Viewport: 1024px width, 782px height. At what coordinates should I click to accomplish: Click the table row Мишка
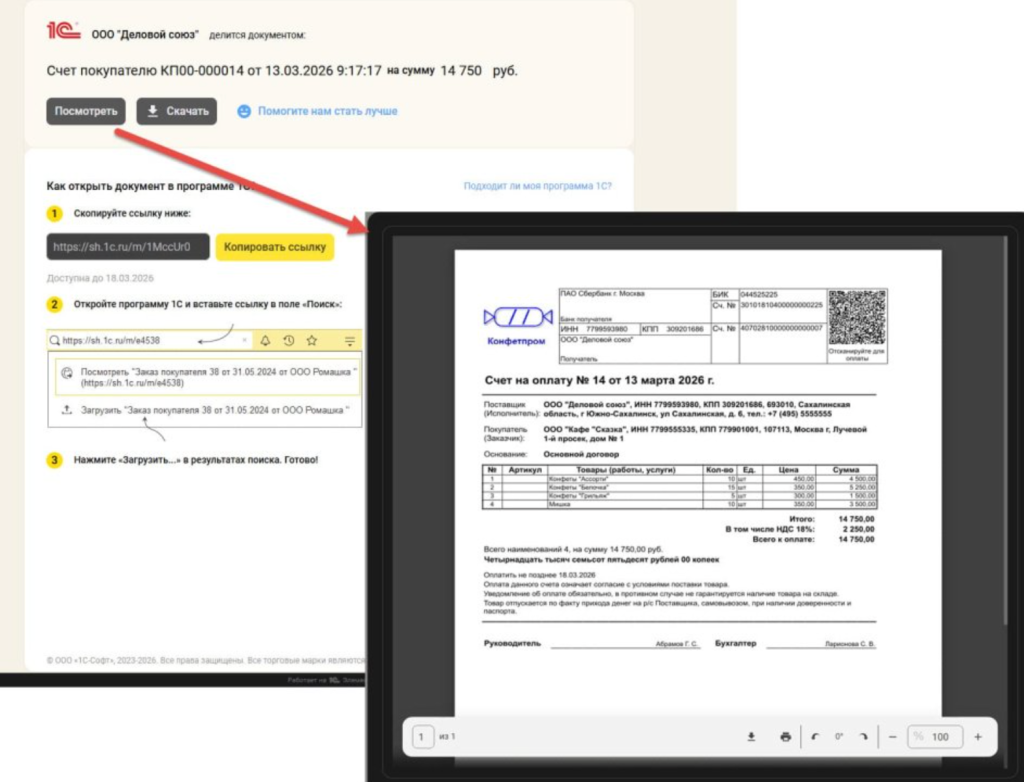[x=679, y=504]
